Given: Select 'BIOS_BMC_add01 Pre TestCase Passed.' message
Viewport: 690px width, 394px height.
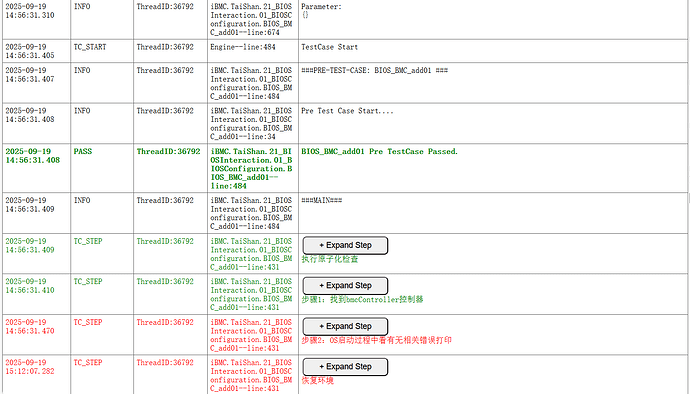Looking at the screenshot, I should tap(379, 151).
